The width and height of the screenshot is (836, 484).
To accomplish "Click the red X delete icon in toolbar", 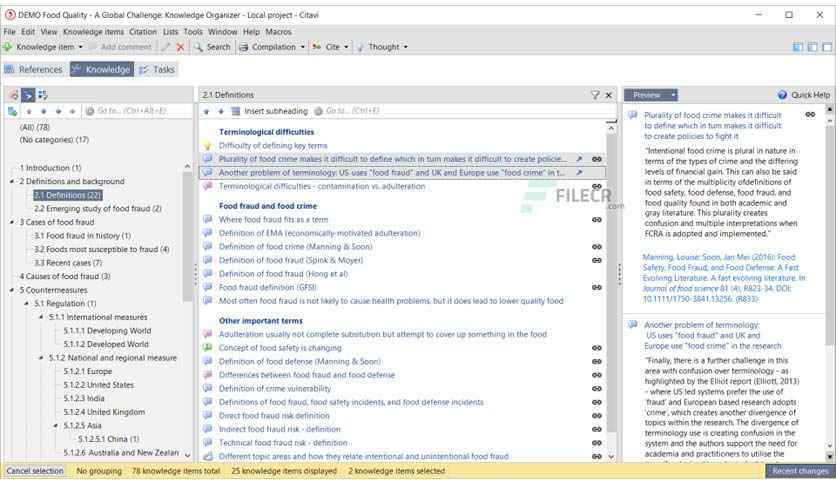I will pyautogui.click(x=180, y=47).
